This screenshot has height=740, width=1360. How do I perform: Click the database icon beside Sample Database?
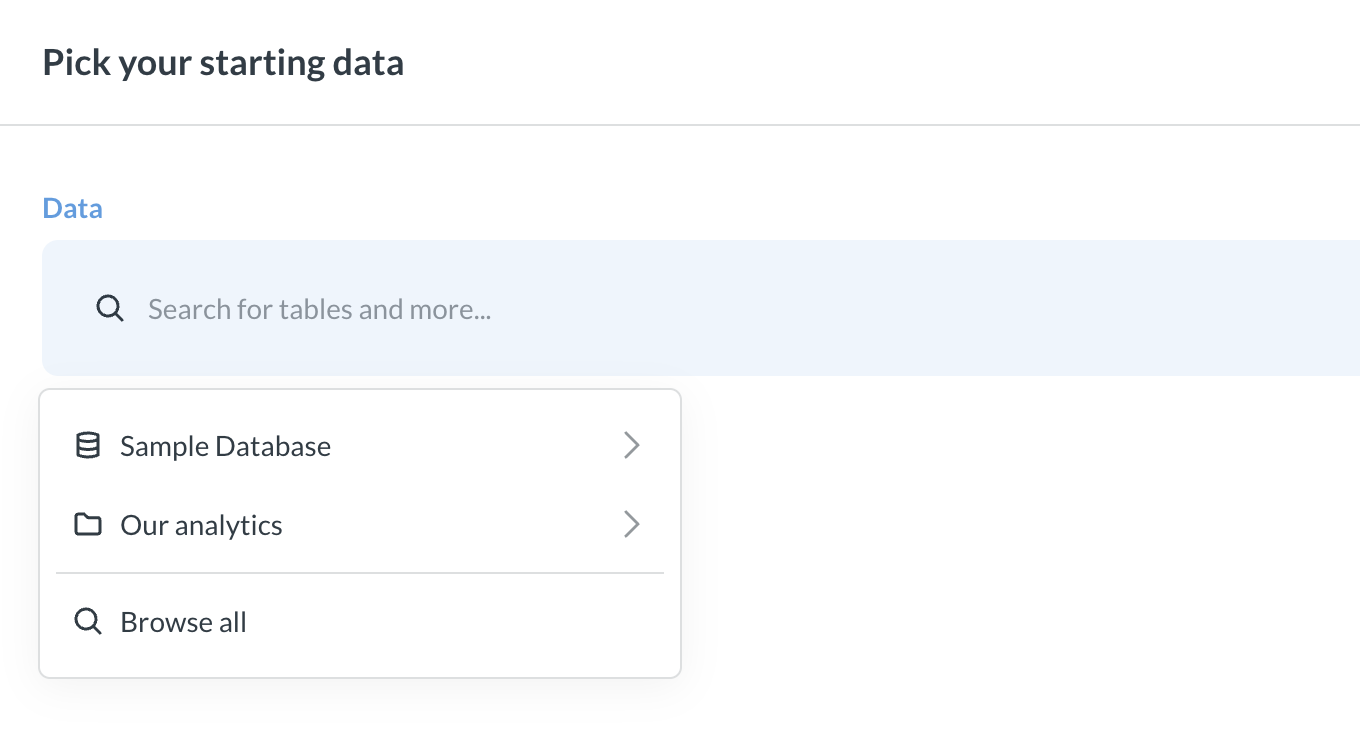[88, 445]
